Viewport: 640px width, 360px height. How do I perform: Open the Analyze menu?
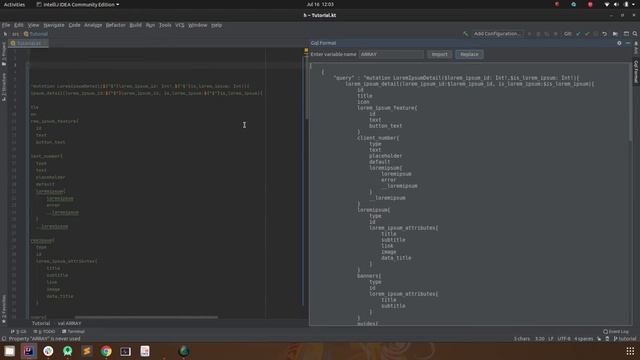click(x=93, y=25)
